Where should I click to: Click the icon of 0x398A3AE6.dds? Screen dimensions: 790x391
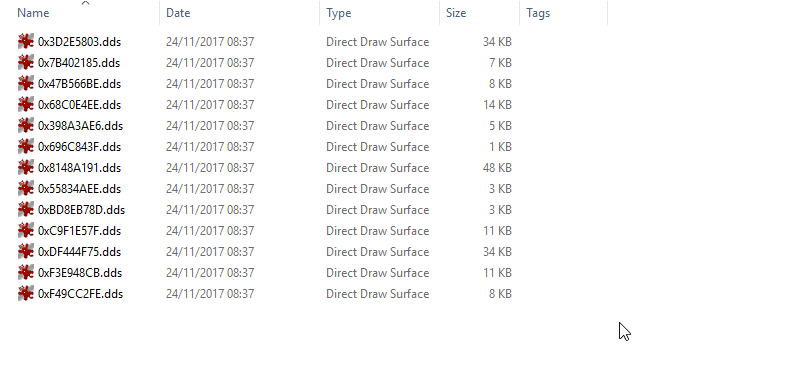[26, 125]
